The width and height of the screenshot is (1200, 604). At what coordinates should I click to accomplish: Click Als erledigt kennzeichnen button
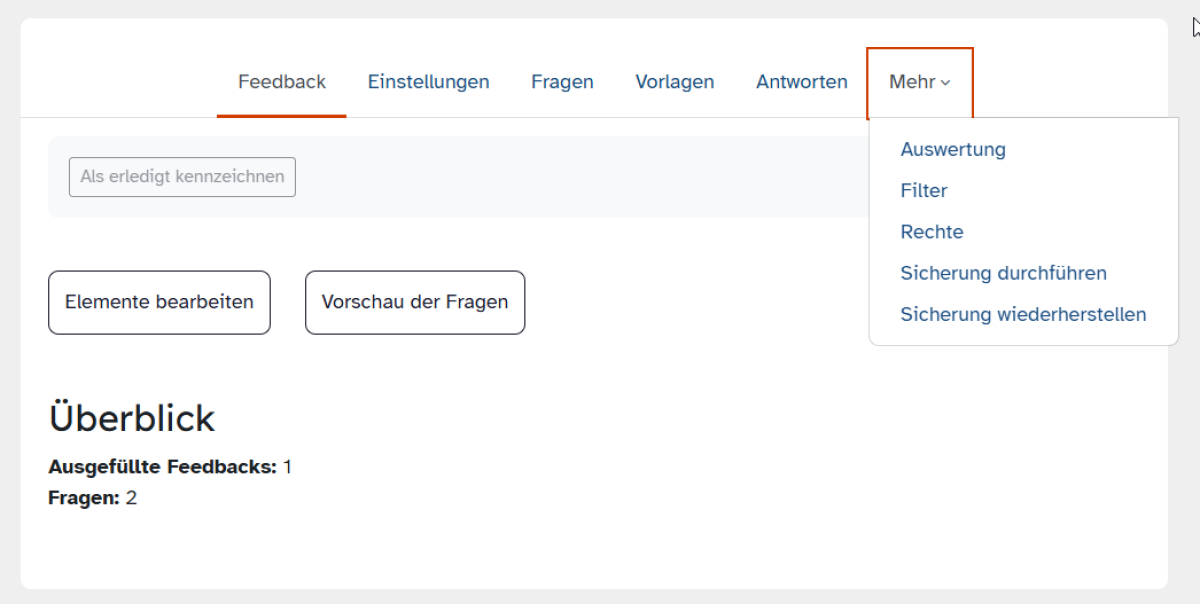(x=182, y=177)
